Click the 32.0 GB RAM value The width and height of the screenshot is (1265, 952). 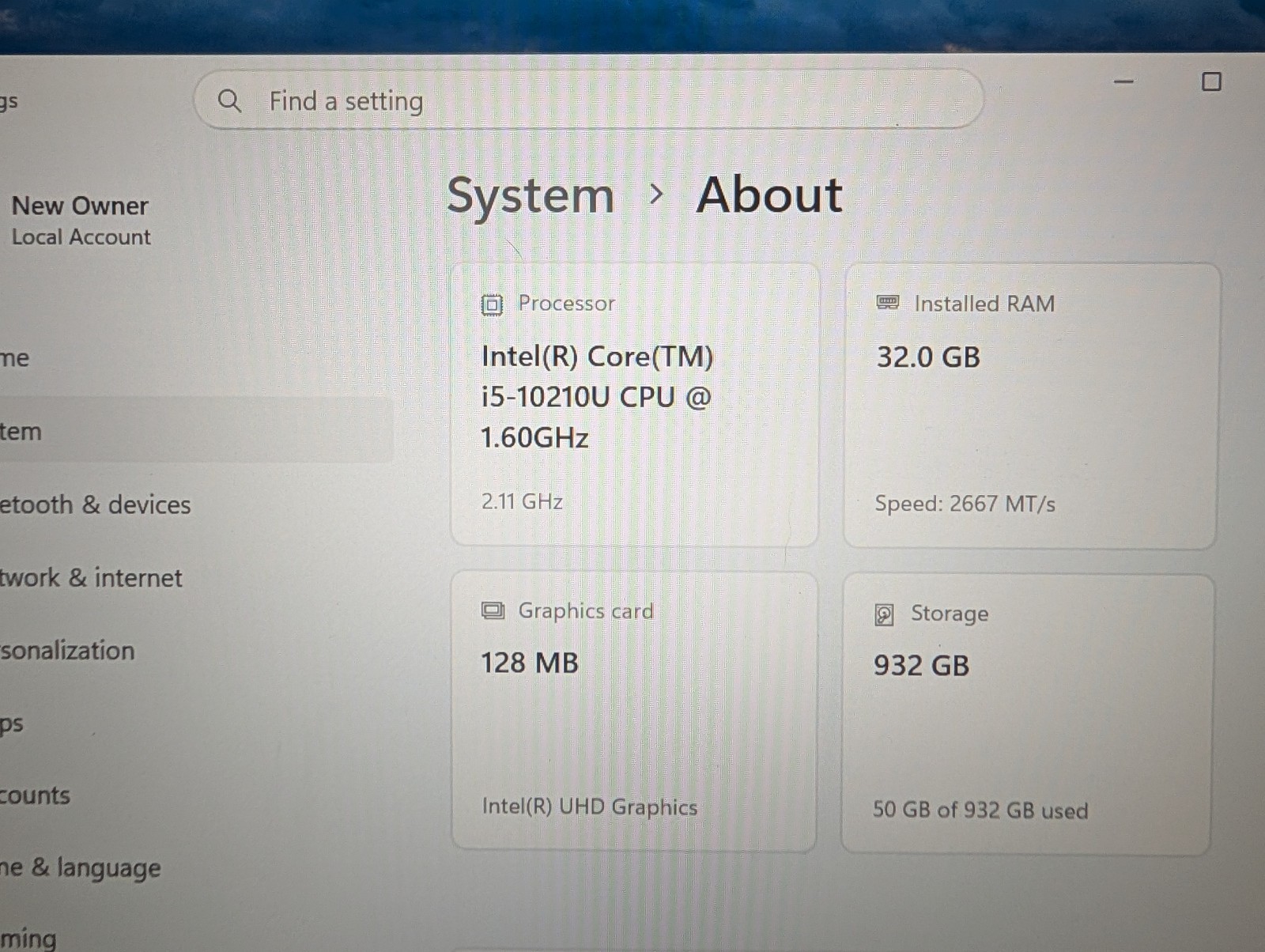pos(928,357)
